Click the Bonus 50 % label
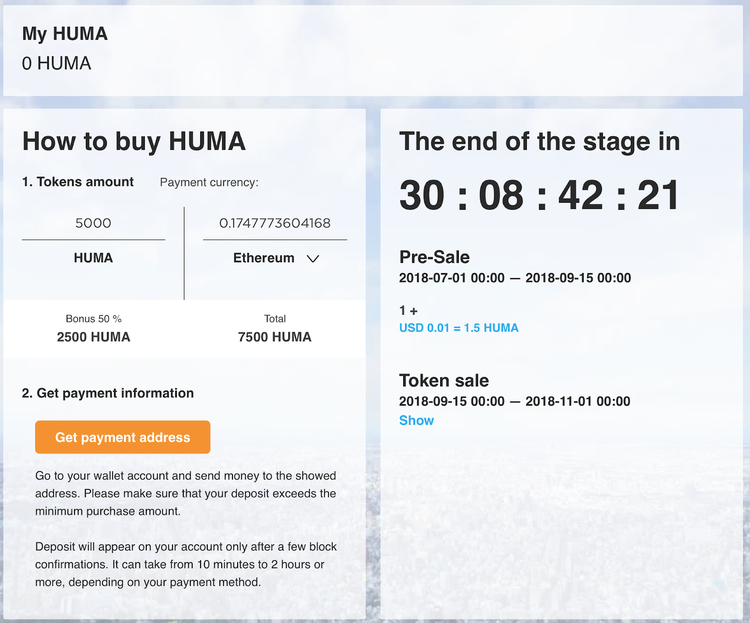The height and width of the screenshot is (623, 750). pos(93,319)
